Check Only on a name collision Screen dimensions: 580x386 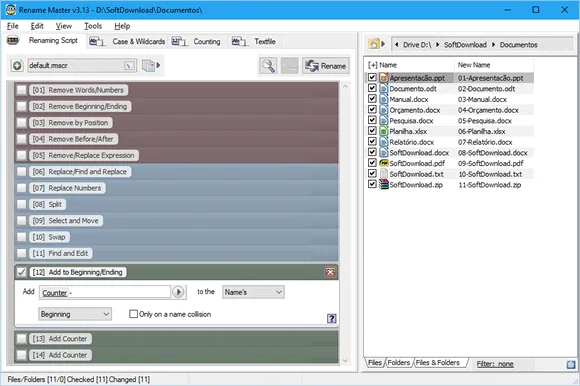point(133,314)
